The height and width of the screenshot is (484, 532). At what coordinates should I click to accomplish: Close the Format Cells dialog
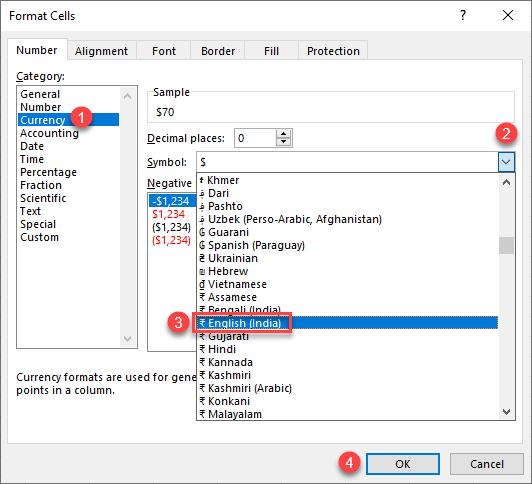508,15
